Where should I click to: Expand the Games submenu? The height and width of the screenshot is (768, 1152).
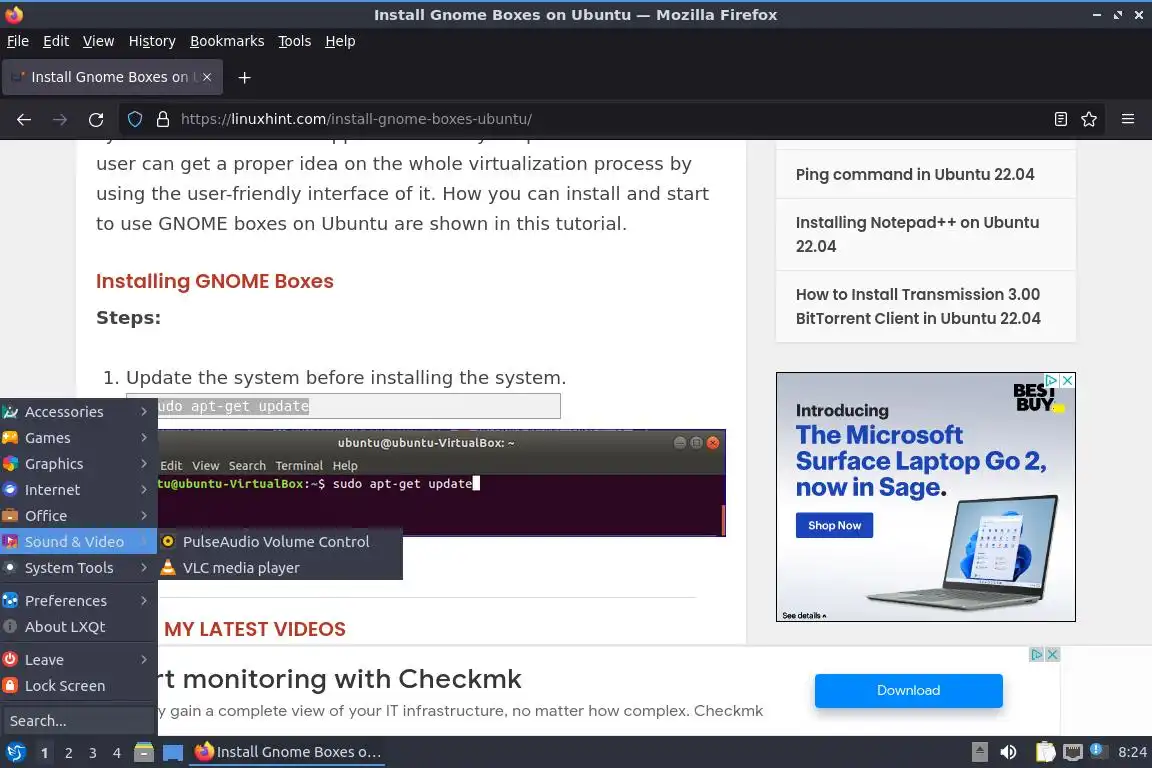(79, 437)
